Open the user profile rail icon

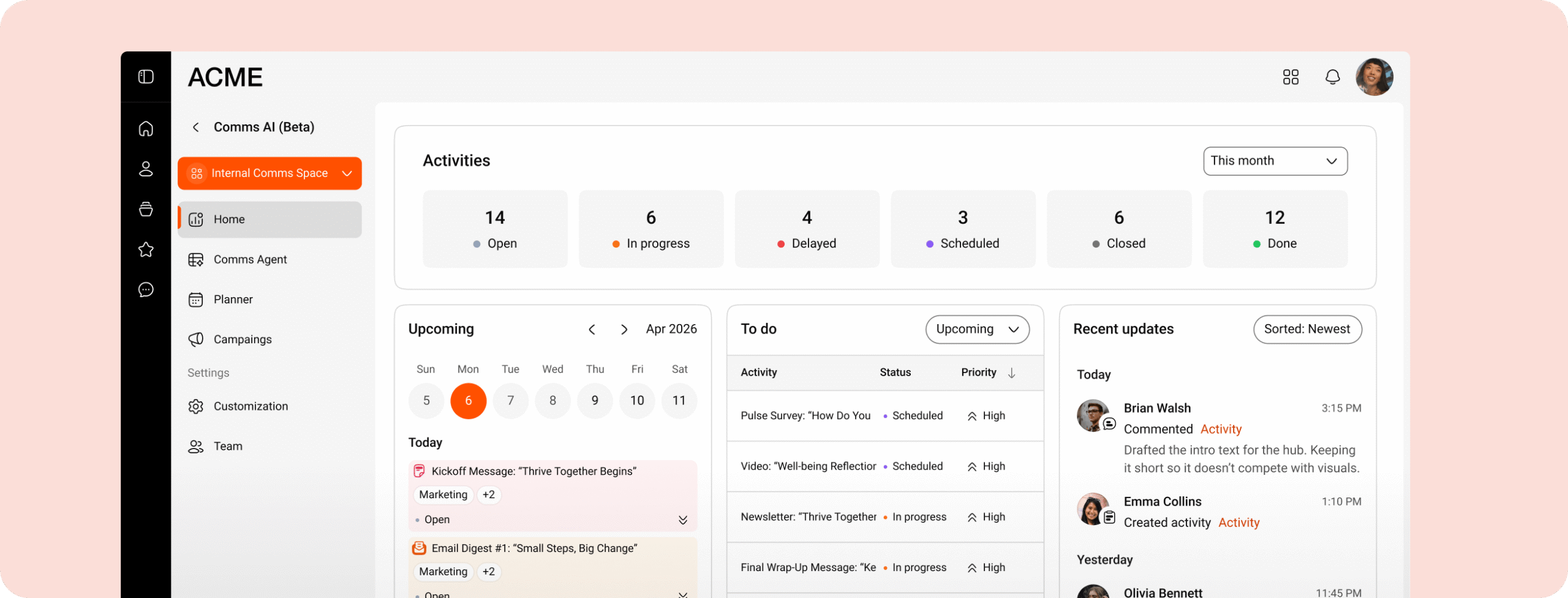point(146,169)
